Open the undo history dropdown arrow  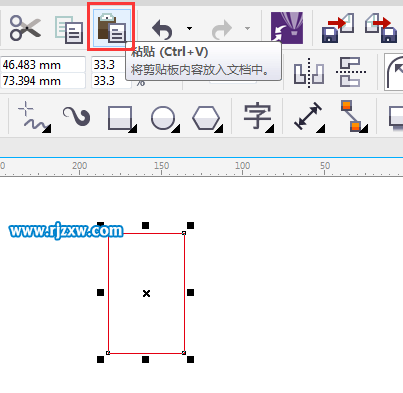coord(189,28)
